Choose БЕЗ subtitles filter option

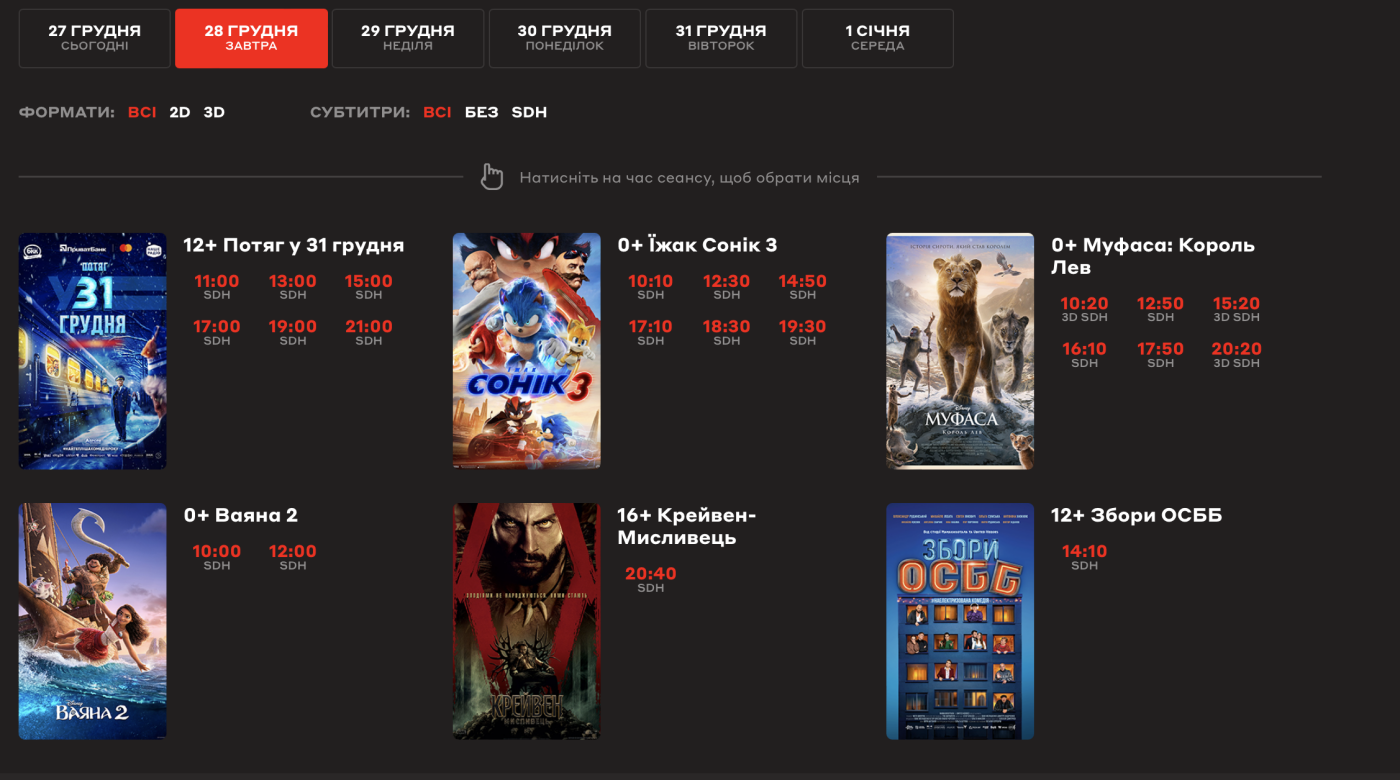(x=481, y=113)
